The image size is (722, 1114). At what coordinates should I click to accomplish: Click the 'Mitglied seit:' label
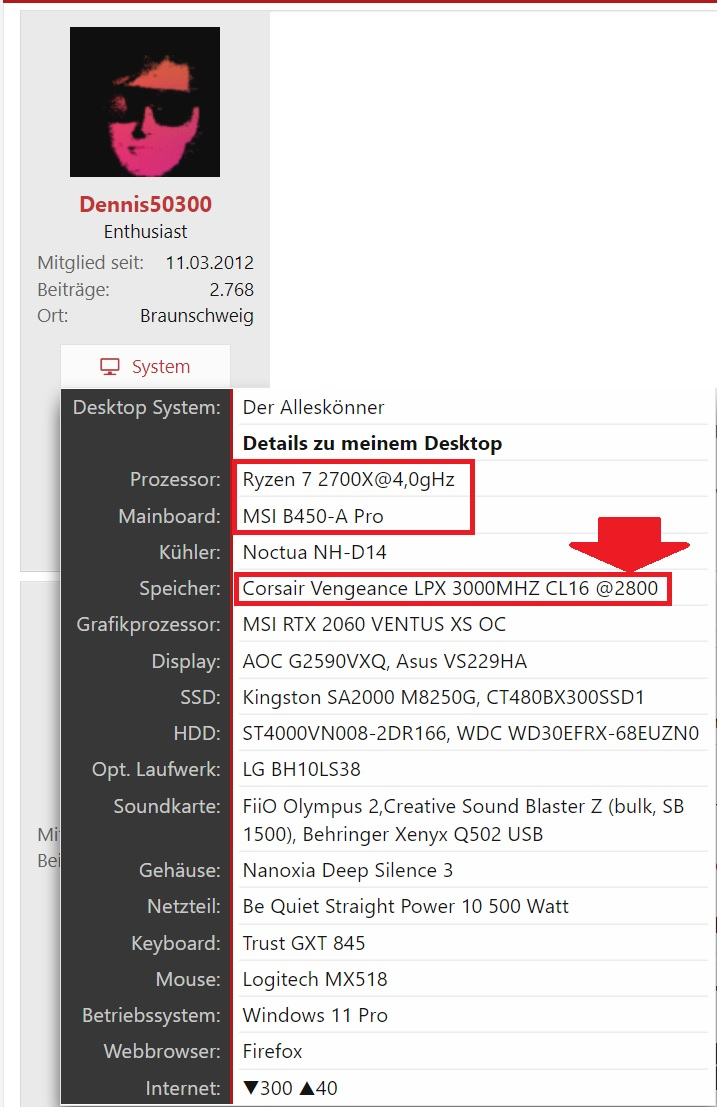tap(90, 263)
